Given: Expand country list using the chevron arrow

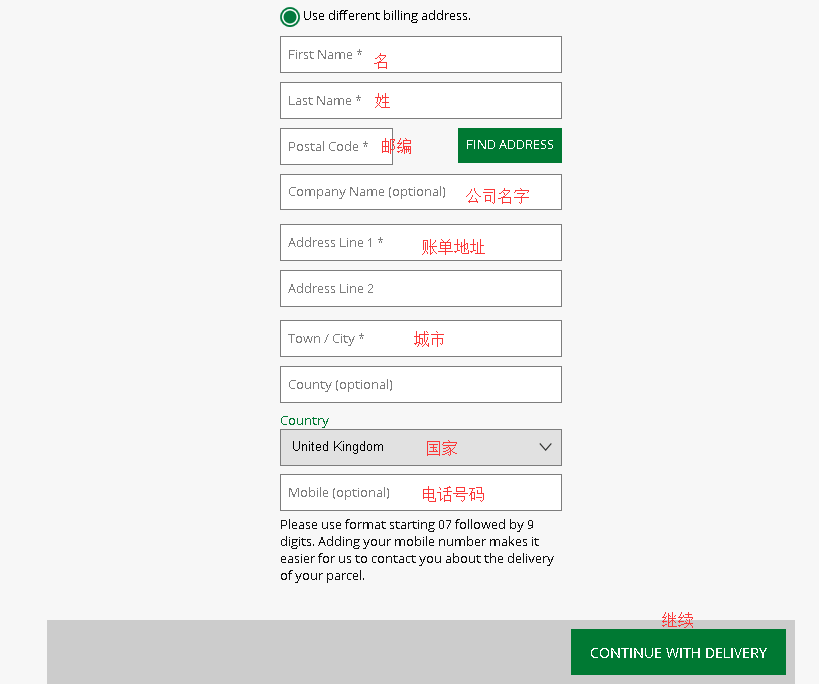Looking at the screenshot, I should point(545,447).
